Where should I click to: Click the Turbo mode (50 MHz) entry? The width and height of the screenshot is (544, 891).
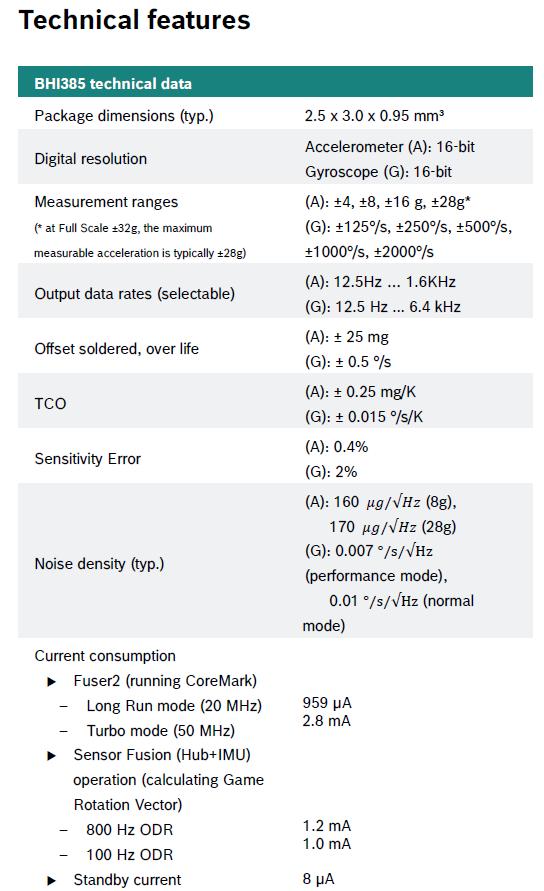click(x=161, y=731)
